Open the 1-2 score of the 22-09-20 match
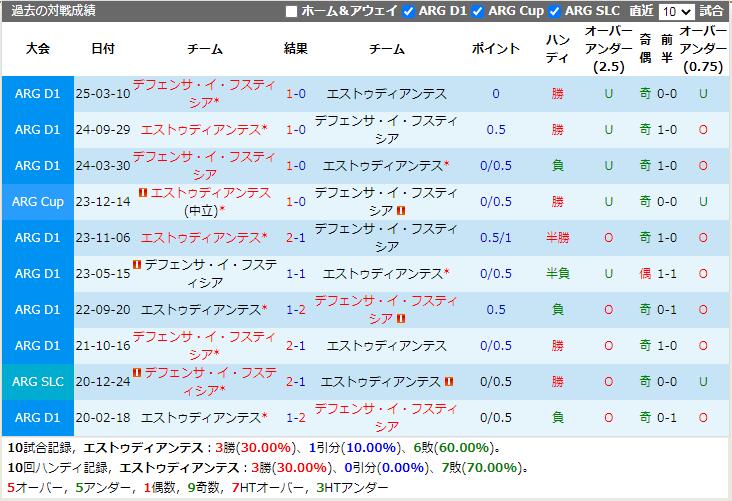The image size is (732, 501). [x=296, y=310]
